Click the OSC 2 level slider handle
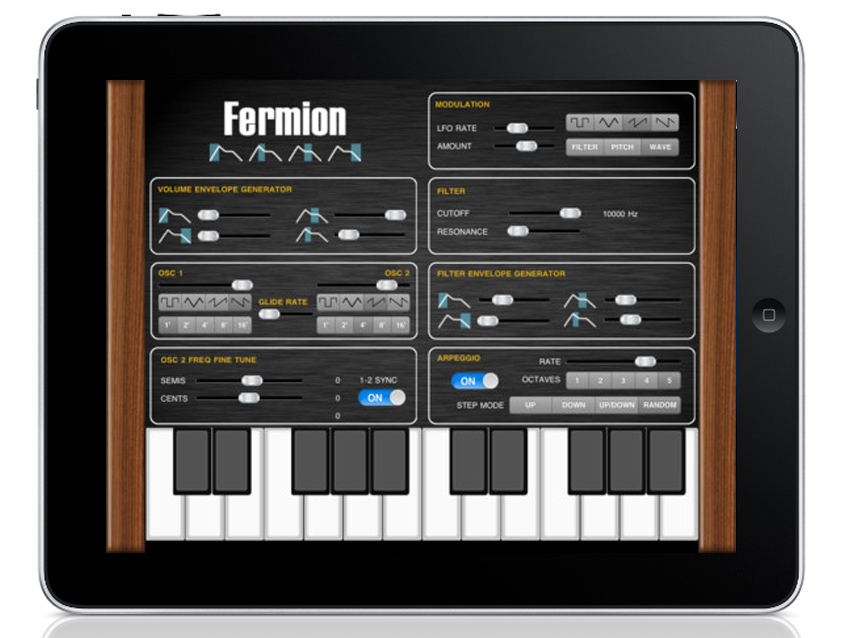Image resolution: width=850 pixels, height=638 pixels. click(x=387, y=285)
